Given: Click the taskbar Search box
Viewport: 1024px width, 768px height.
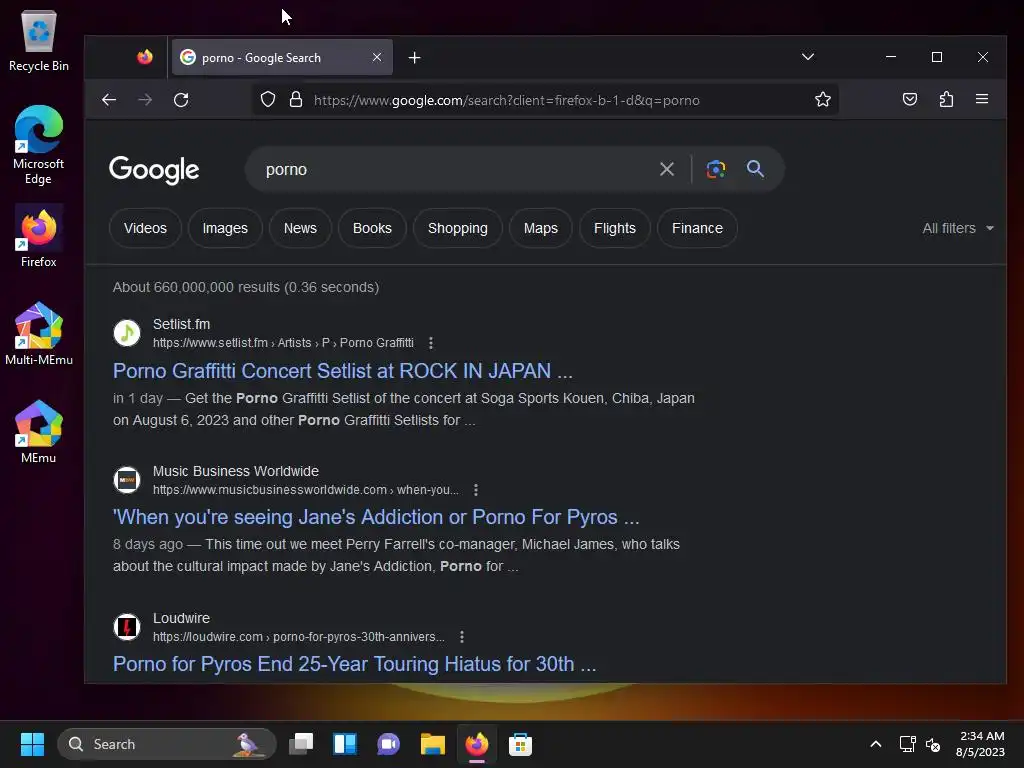Looking at the screenshot, I should pyautogui.click(x=167, y=744).
